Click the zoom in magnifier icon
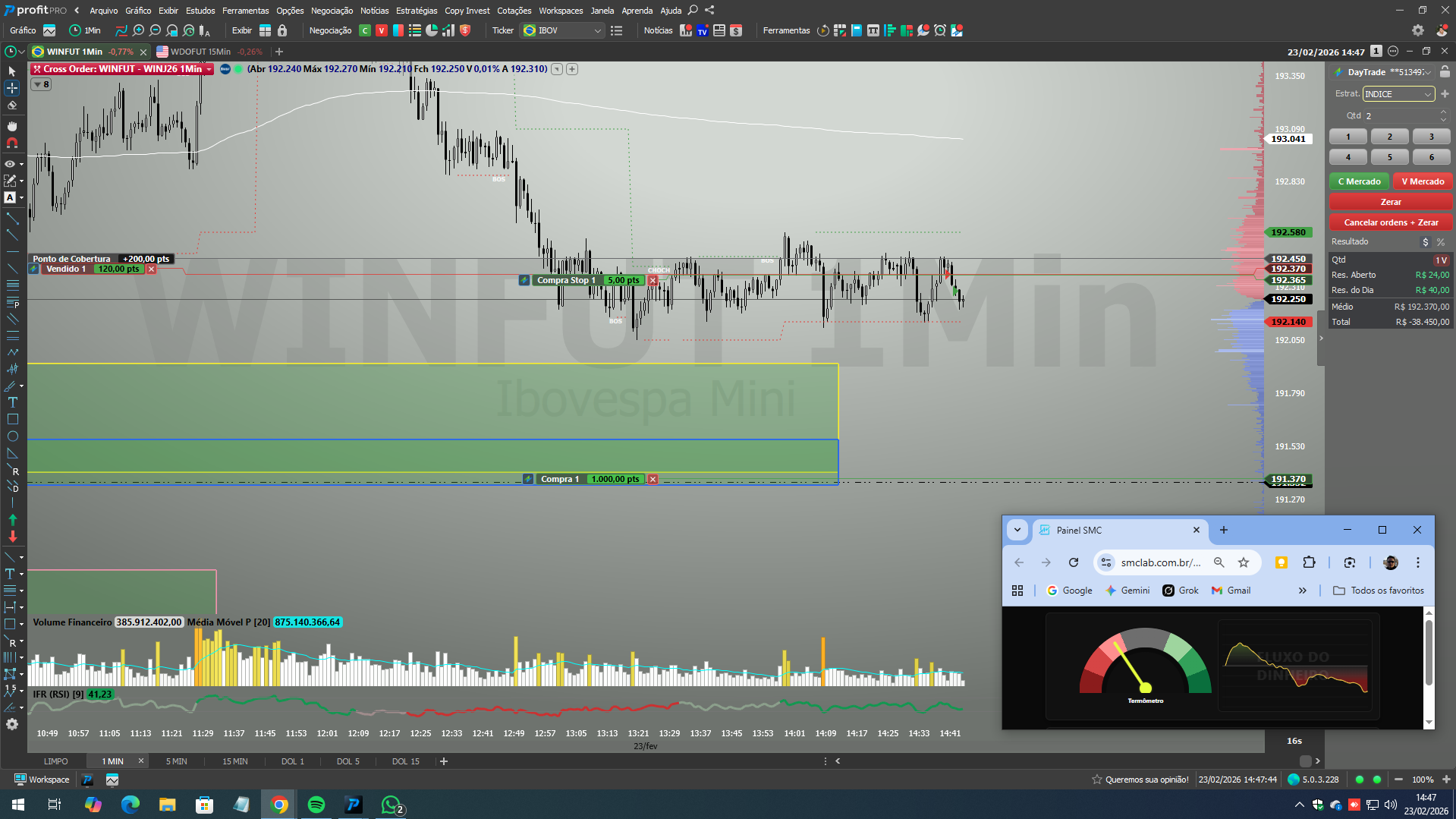The image size is (1456, 819). tap(138, 30)
